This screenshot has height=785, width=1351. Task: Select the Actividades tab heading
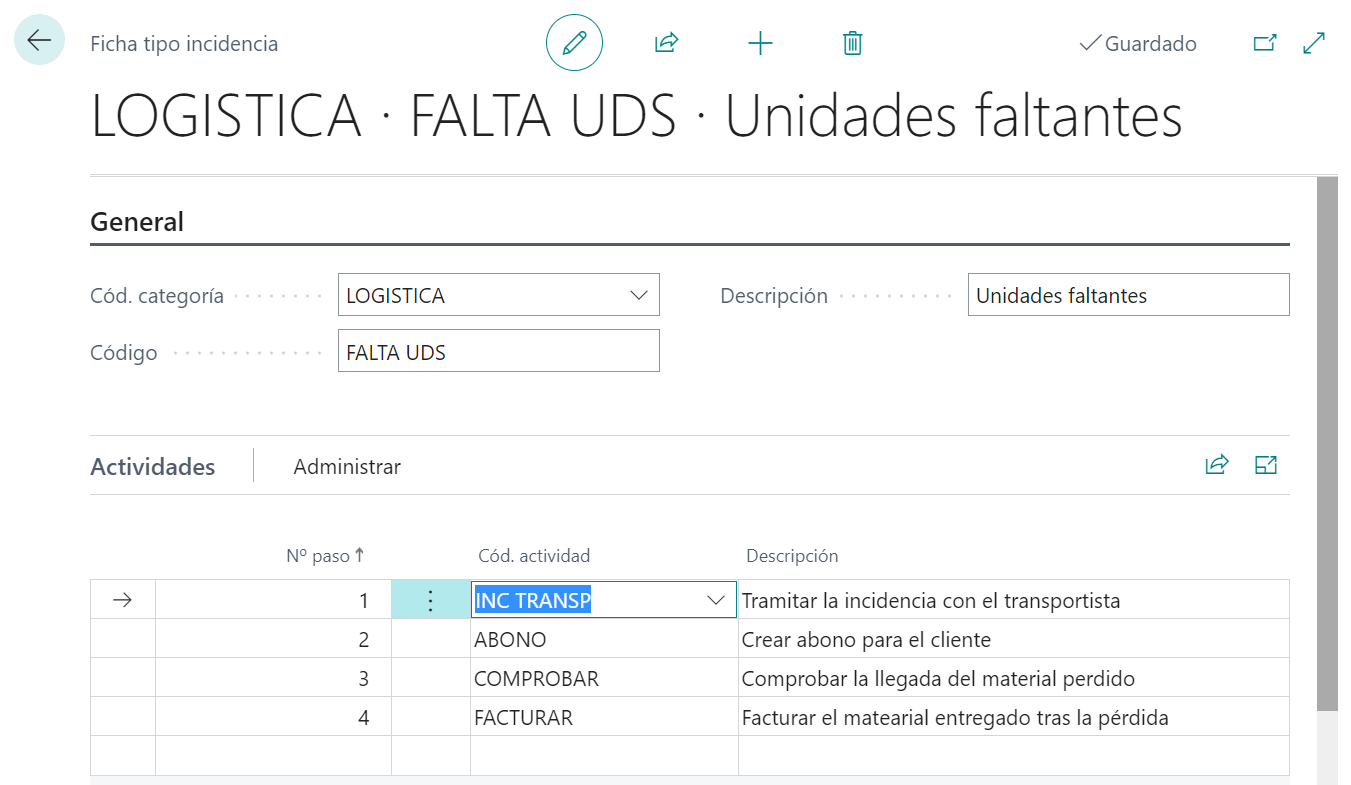click(x=153, y=467)
